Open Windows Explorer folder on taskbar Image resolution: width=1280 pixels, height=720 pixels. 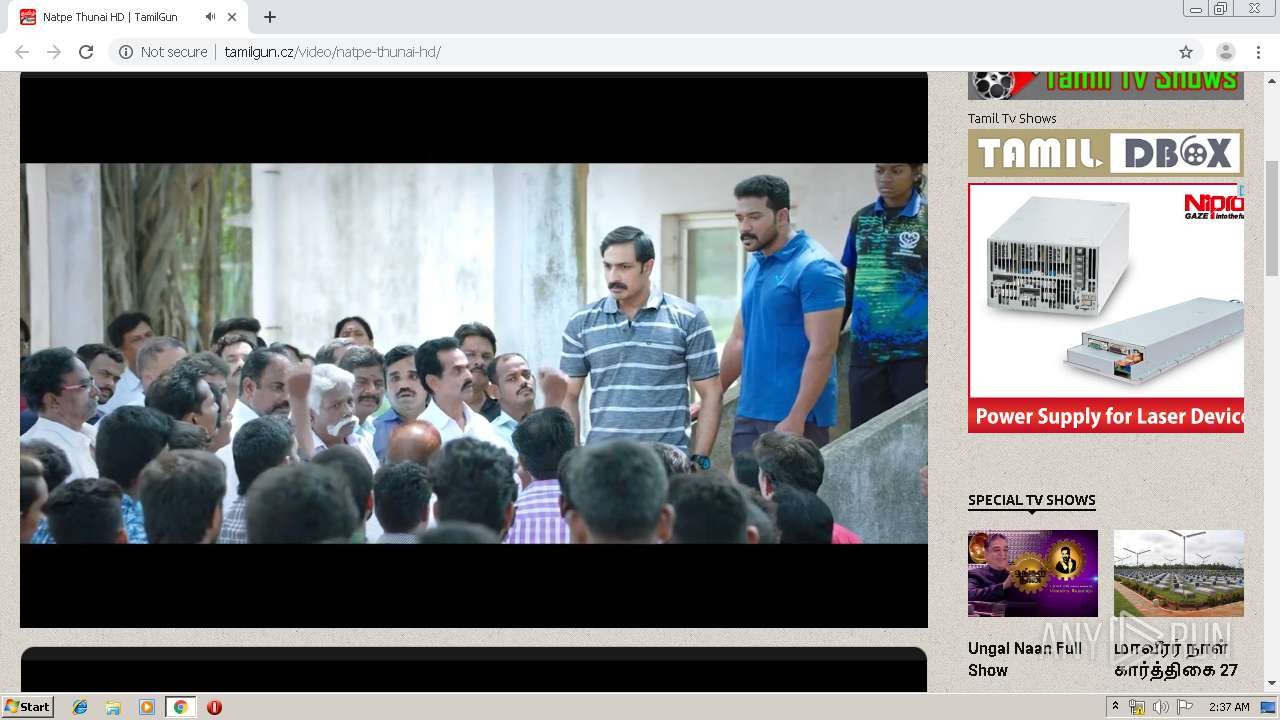coord(113,707)
